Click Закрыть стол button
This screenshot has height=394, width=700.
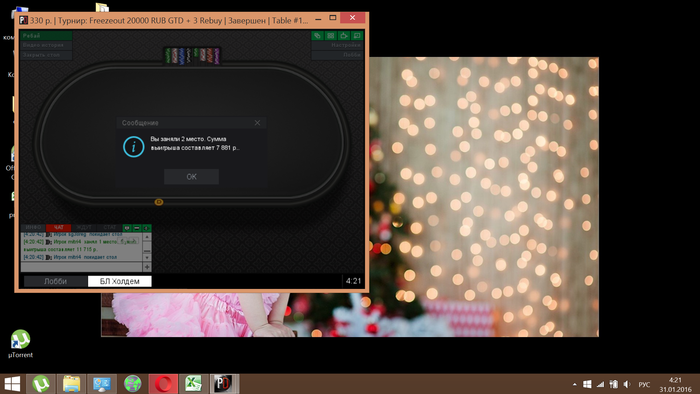(46, 55)
